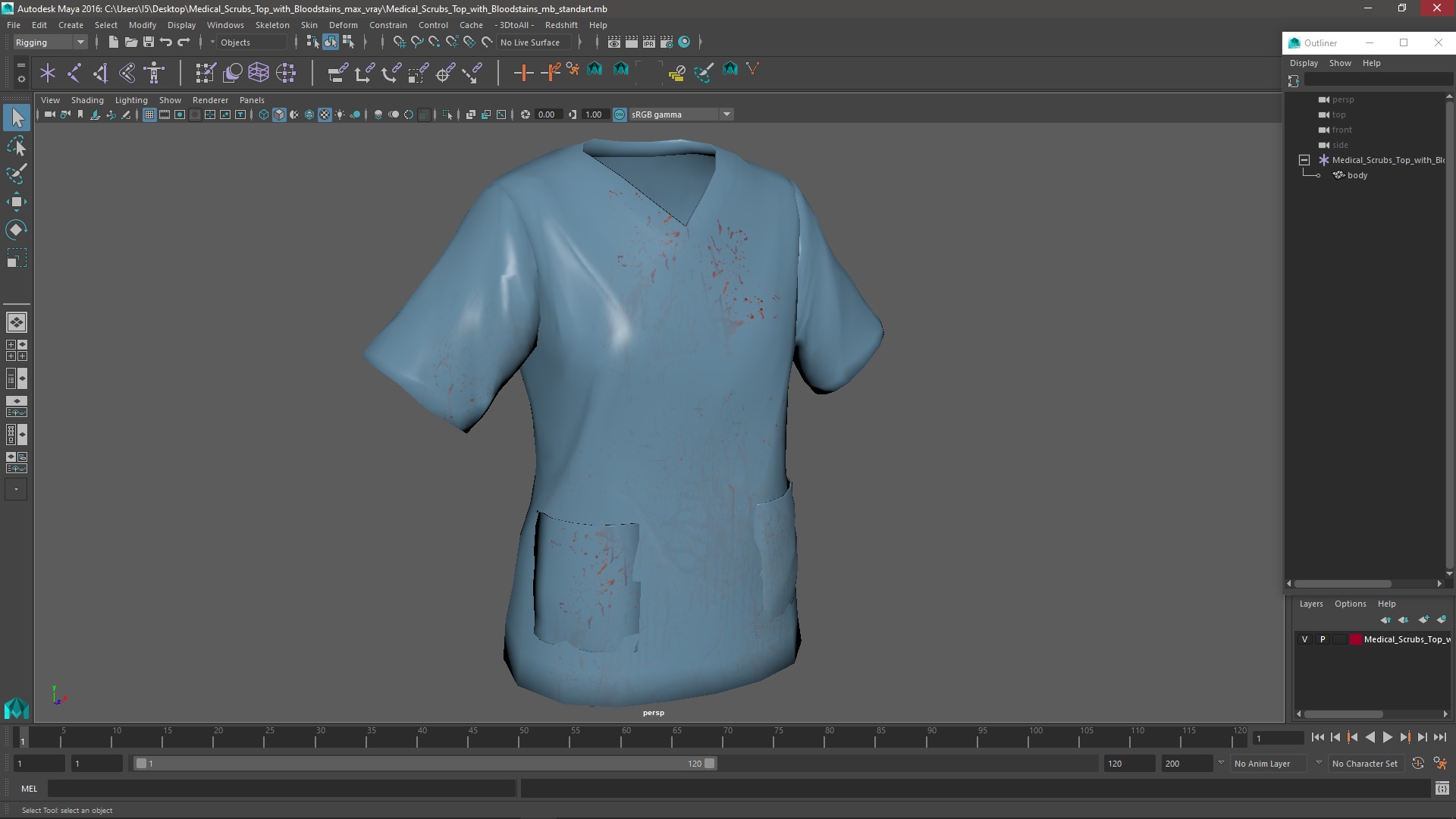
Task: Click the range slider end handle
Action: (x=710, y=764)
